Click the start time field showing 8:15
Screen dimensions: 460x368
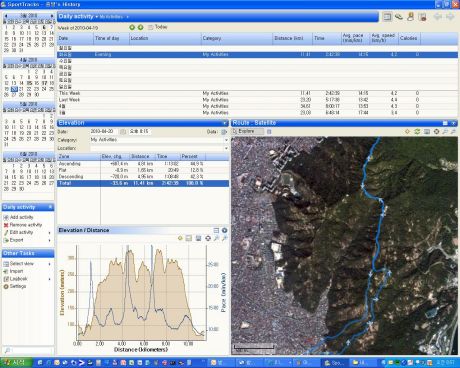[139, 132]
